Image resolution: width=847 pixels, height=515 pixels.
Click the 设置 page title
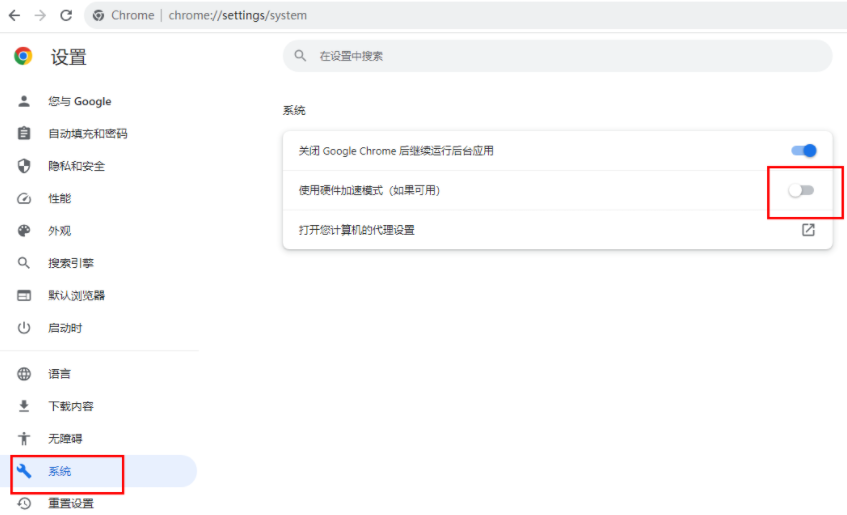point(69,57)
